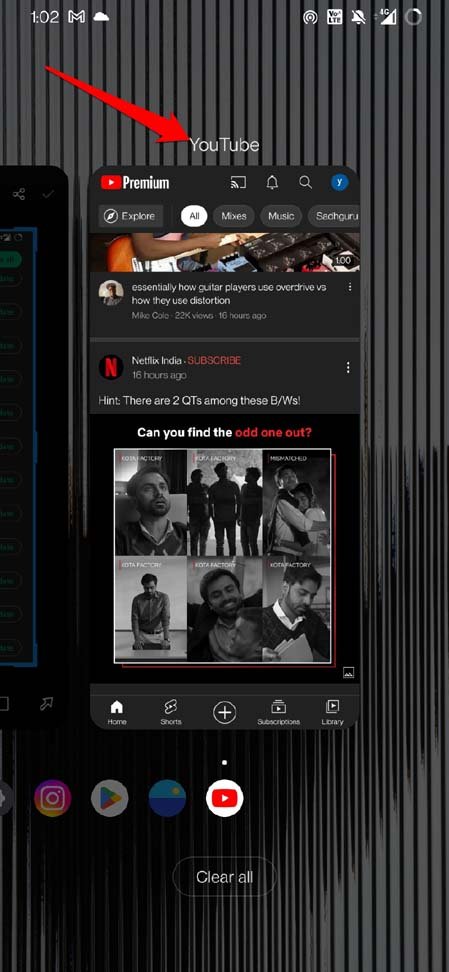Screen dimensions: 449x972
Task: Select the All filter chip
Action: [194, 216]
